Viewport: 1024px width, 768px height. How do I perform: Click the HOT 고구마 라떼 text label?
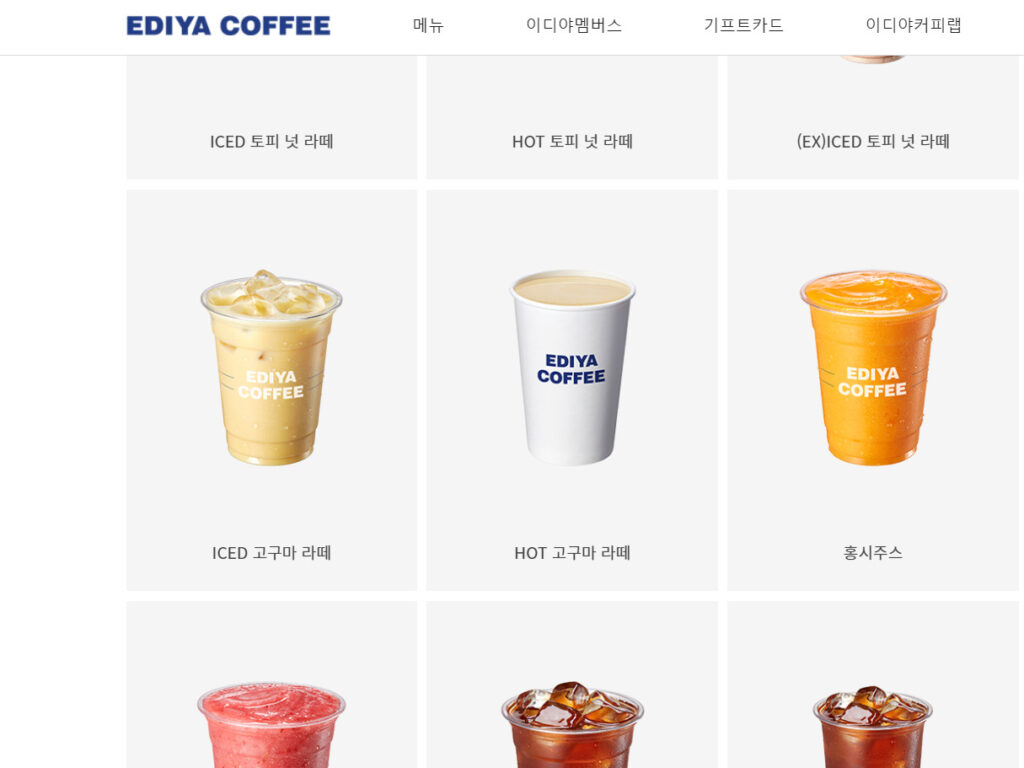pyautogui.click(x=572, y=553)
